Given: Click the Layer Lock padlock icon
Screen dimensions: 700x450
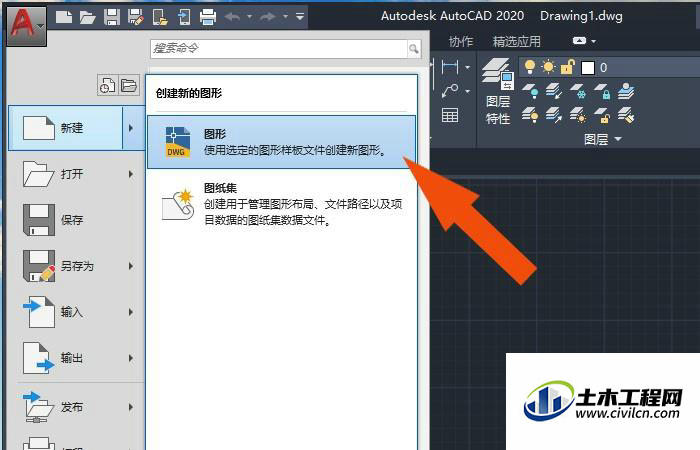Looking at the screenshot, I should click(602, 91).
